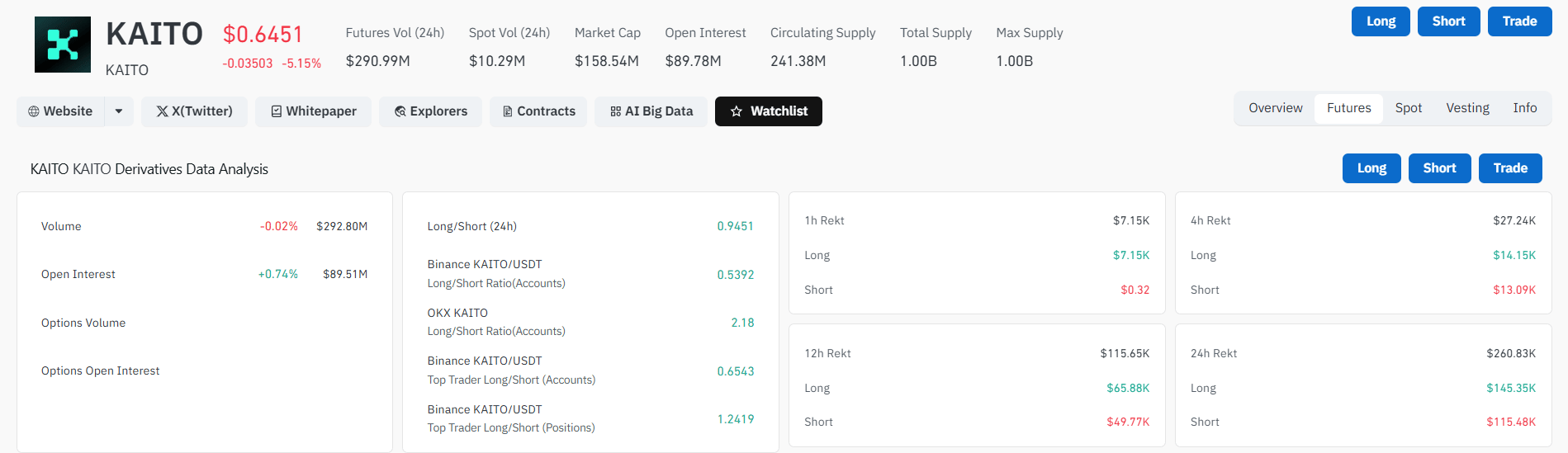Screen dimensions: 1568x453
Task: Open the X(Twitter) link
Action: pos(194,111)
